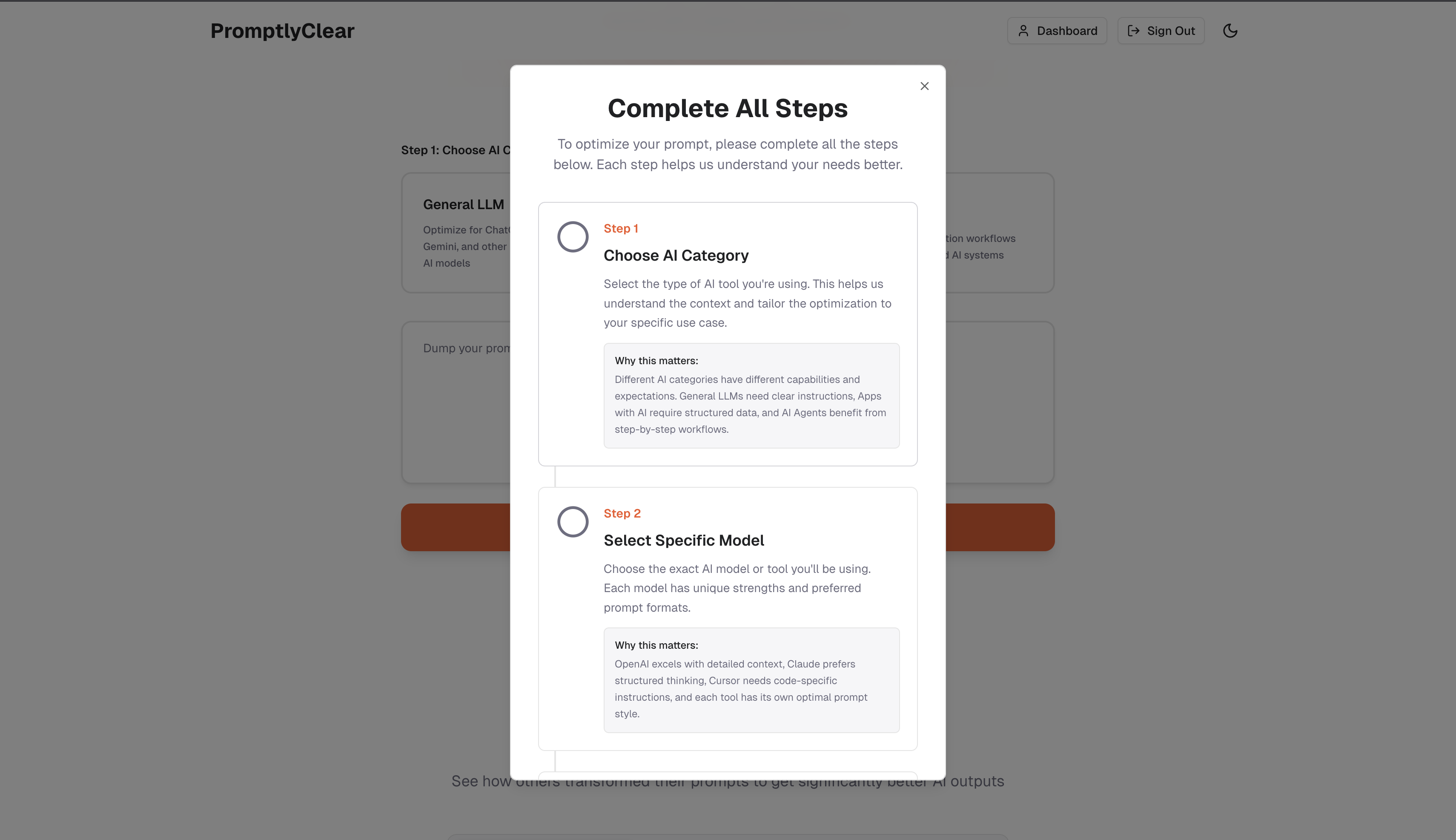Open the Dashboard page

(x=1056, y=31)
